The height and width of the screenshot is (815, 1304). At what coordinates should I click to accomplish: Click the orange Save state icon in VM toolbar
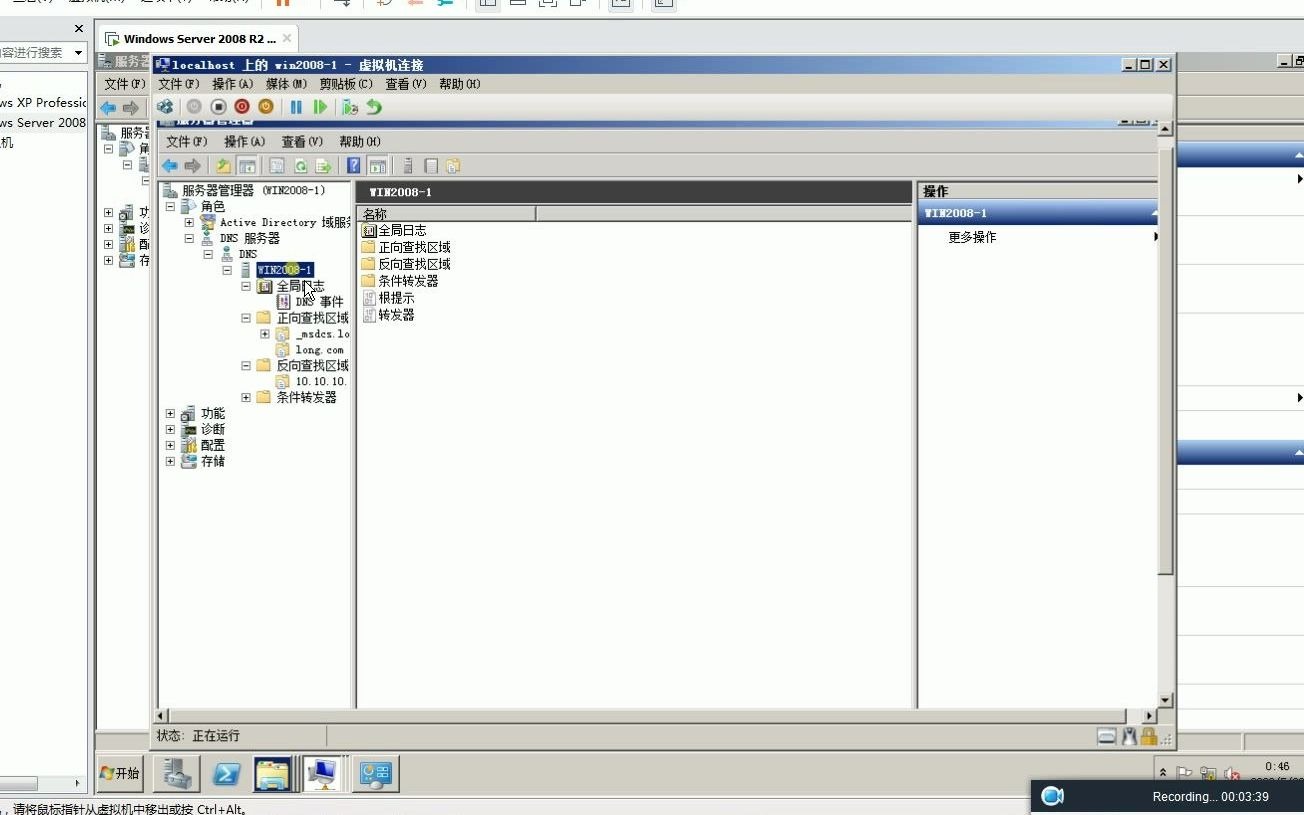[x=266, y=106]
